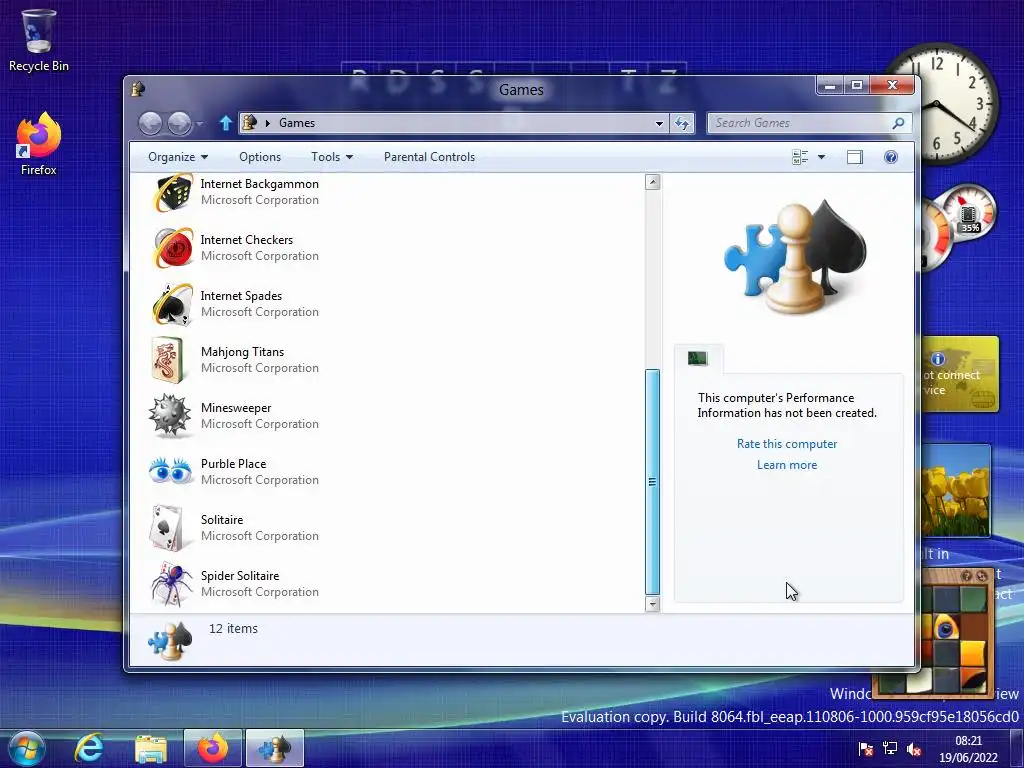The width and height of the screenshot is (1024, 768).
Task: Change view using the view icon
Action: [799, 157]
